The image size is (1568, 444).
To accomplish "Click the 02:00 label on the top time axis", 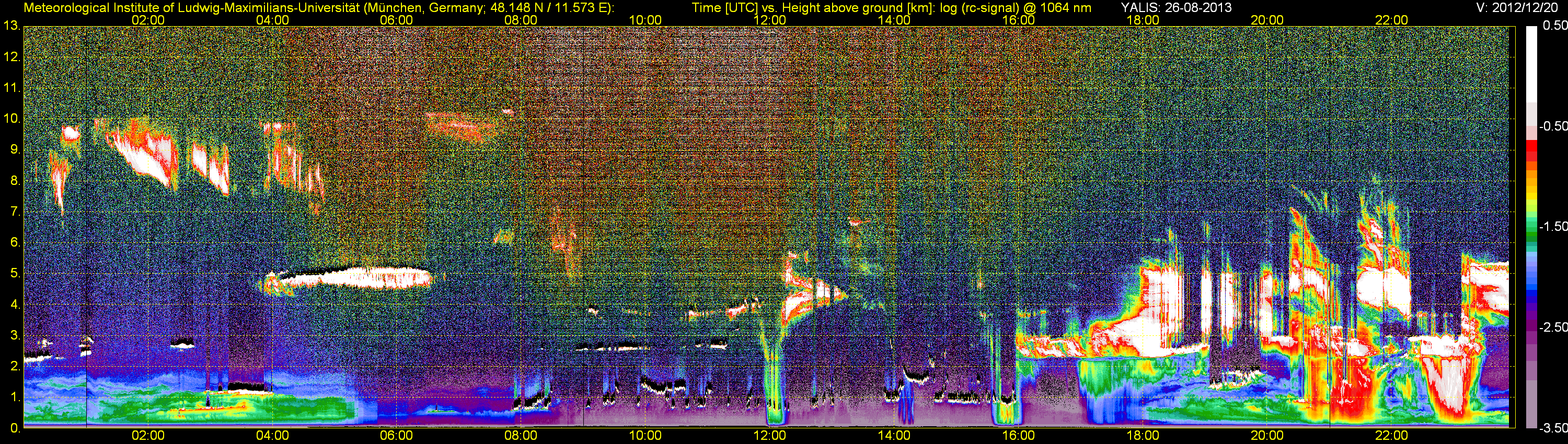I will point(148,20).
